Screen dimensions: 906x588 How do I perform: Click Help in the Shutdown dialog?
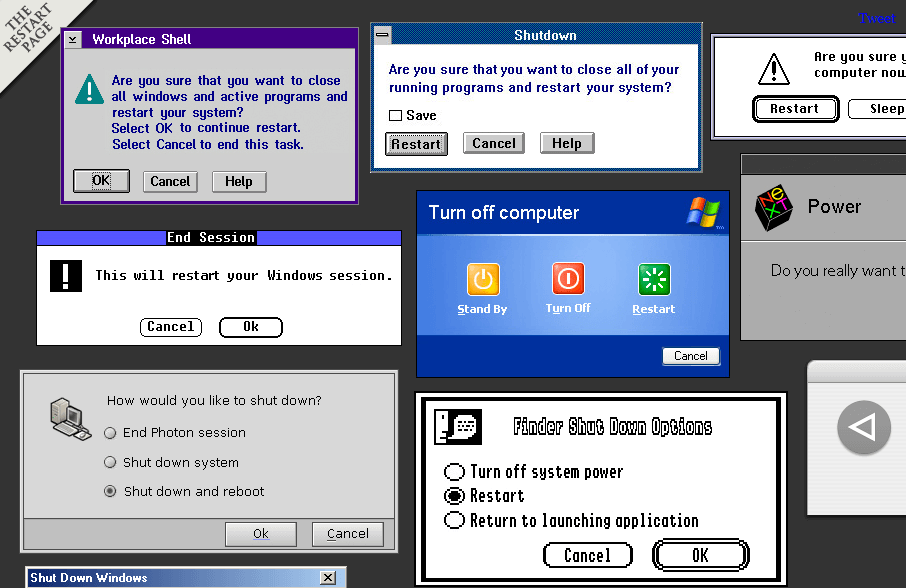pos(567,143)
